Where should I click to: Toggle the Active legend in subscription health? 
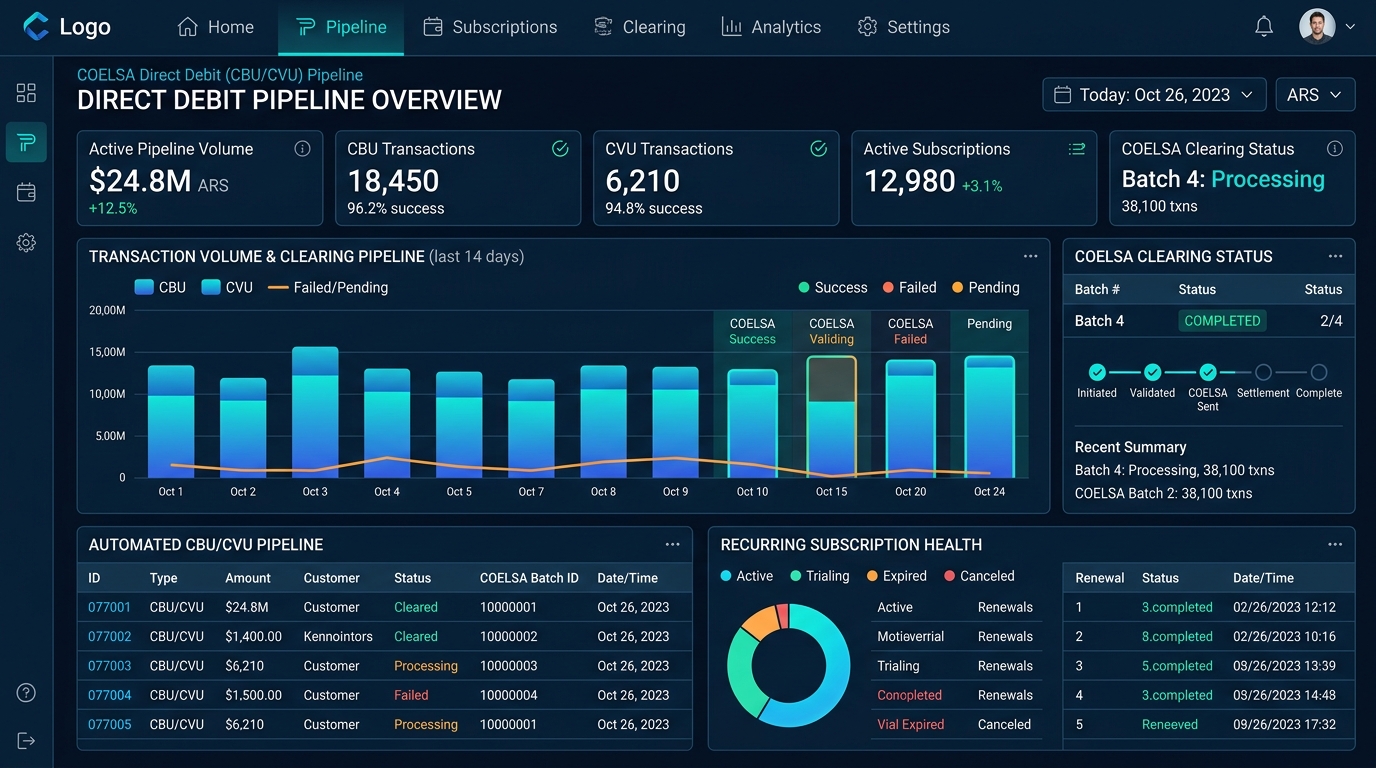[x=747, y=576]
